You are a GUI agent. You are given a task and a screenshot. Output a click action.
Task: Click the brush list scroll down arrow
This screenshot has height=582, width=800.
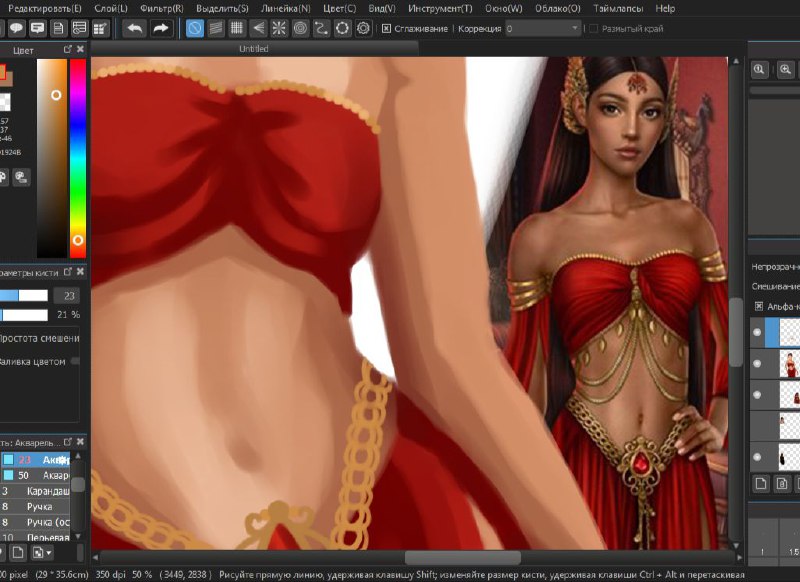point(78,537)
